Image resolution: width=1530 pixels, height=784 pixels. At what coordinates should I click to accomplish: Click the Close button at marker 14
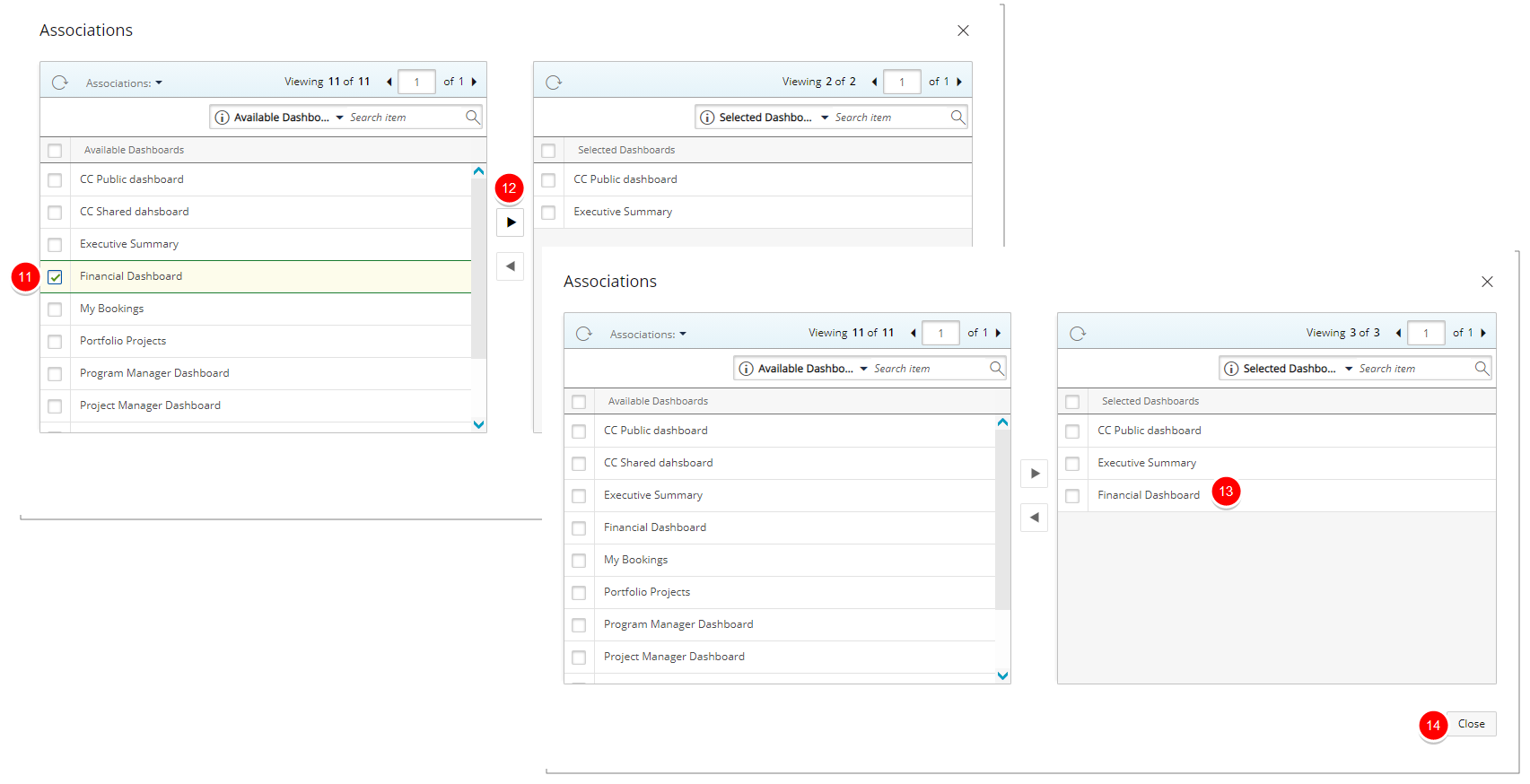click(1471, 724)
